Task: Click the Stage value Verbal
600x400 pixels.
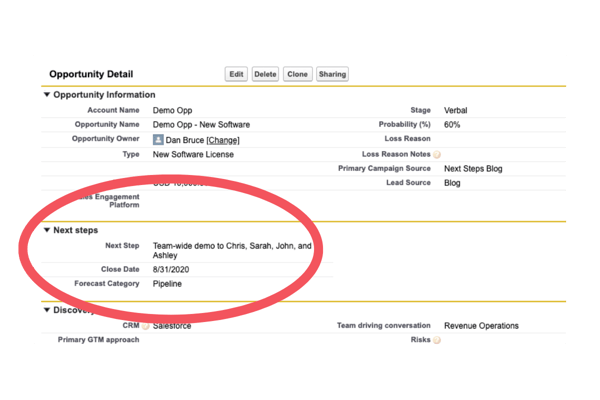Action: pos(455,110)
